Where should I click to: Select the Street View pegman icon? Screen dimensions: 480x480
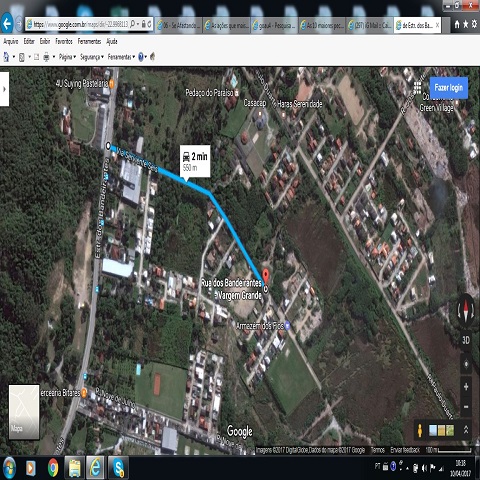(420, 430)
